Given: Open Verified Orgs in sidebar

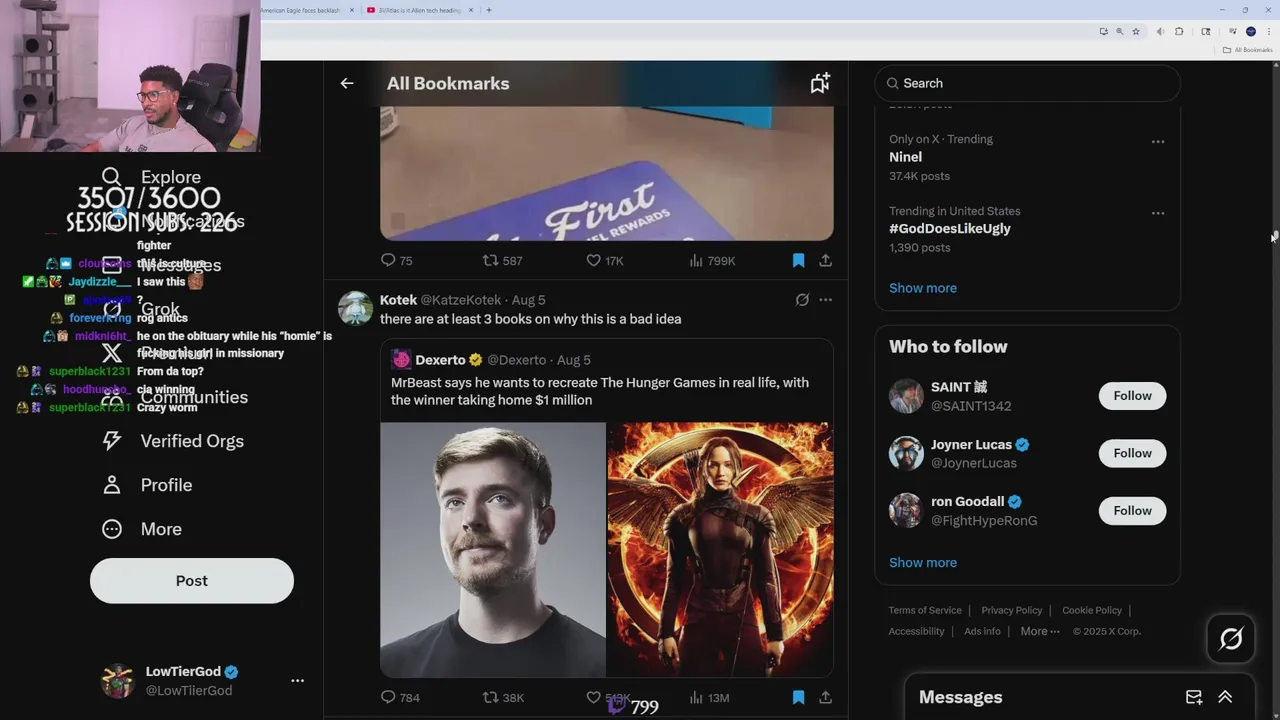Looking at the screenshot, I should 174,441.
